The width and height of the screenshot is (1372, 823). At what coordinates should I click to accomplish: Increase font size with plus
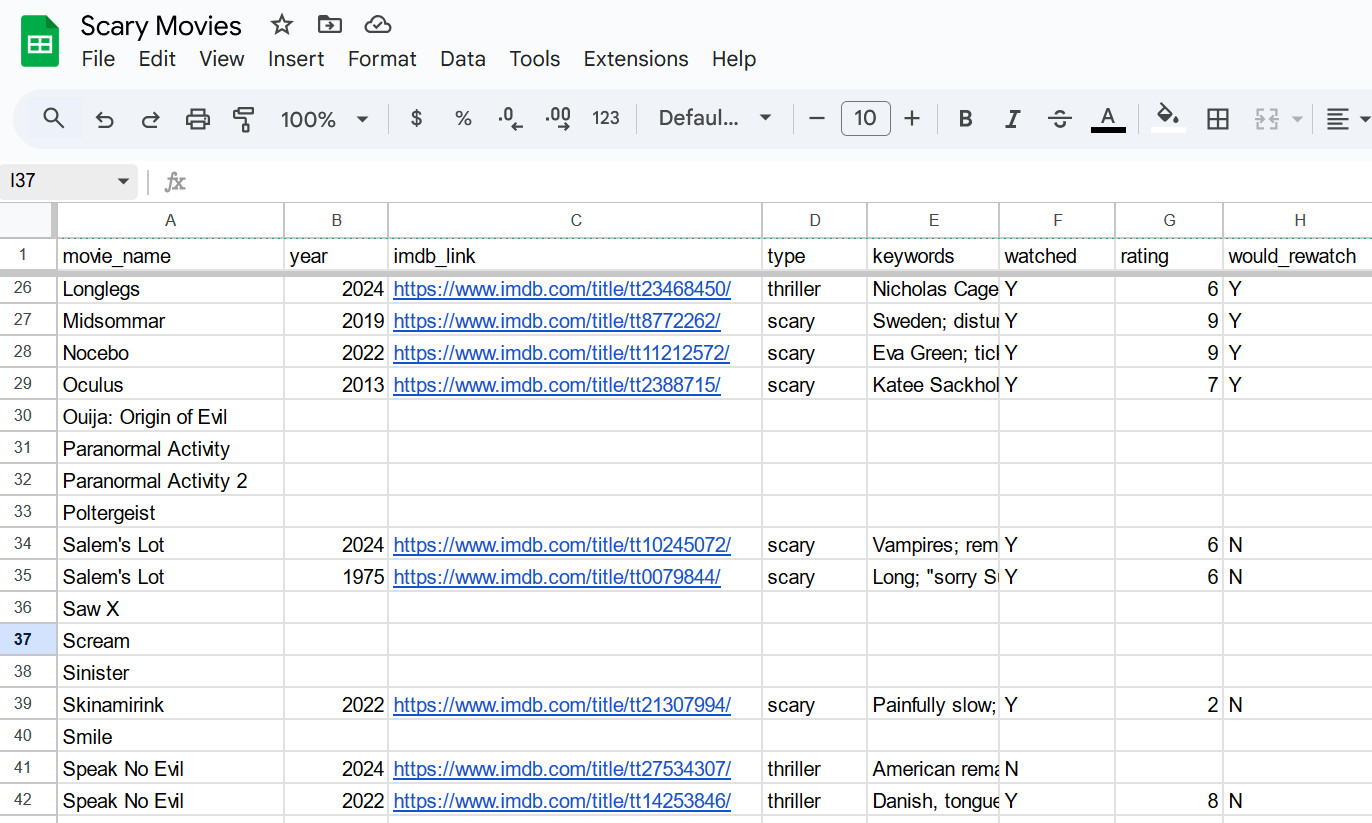tap(912, 119)
